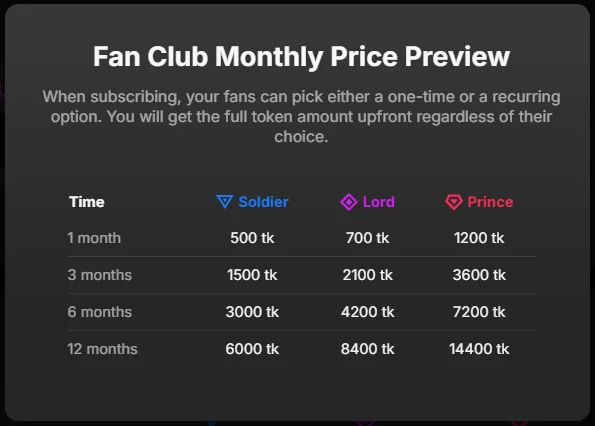Click the Fan Club Monthly Price Preview heading

(x=301, y=57)
